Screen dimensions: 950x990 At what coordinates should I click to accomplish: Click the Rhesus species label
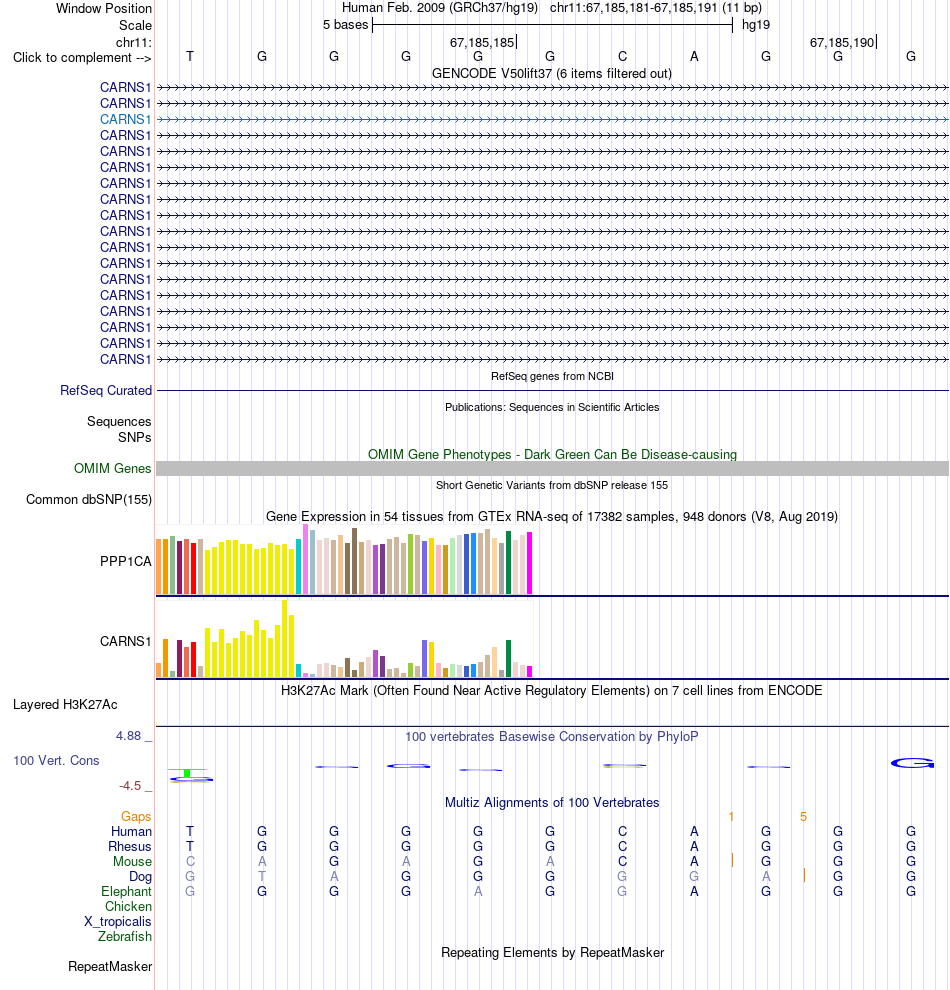point(129,847)
